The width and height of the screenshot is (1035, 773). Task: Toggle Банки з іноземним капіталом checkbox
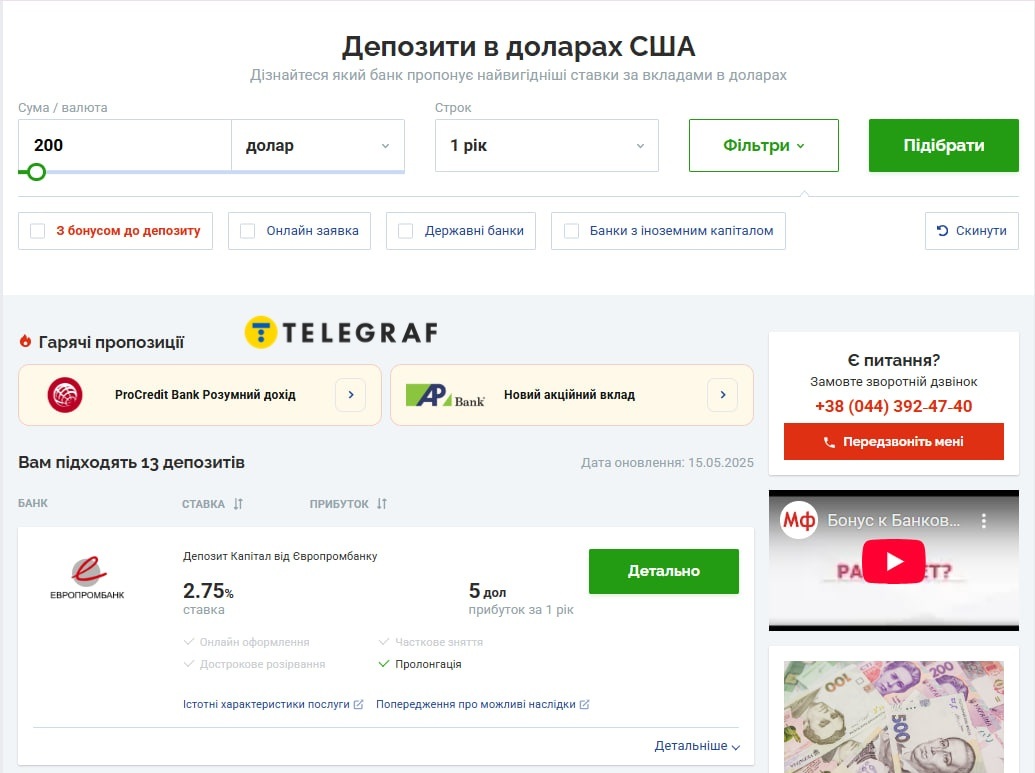click(x=572, y=231)
